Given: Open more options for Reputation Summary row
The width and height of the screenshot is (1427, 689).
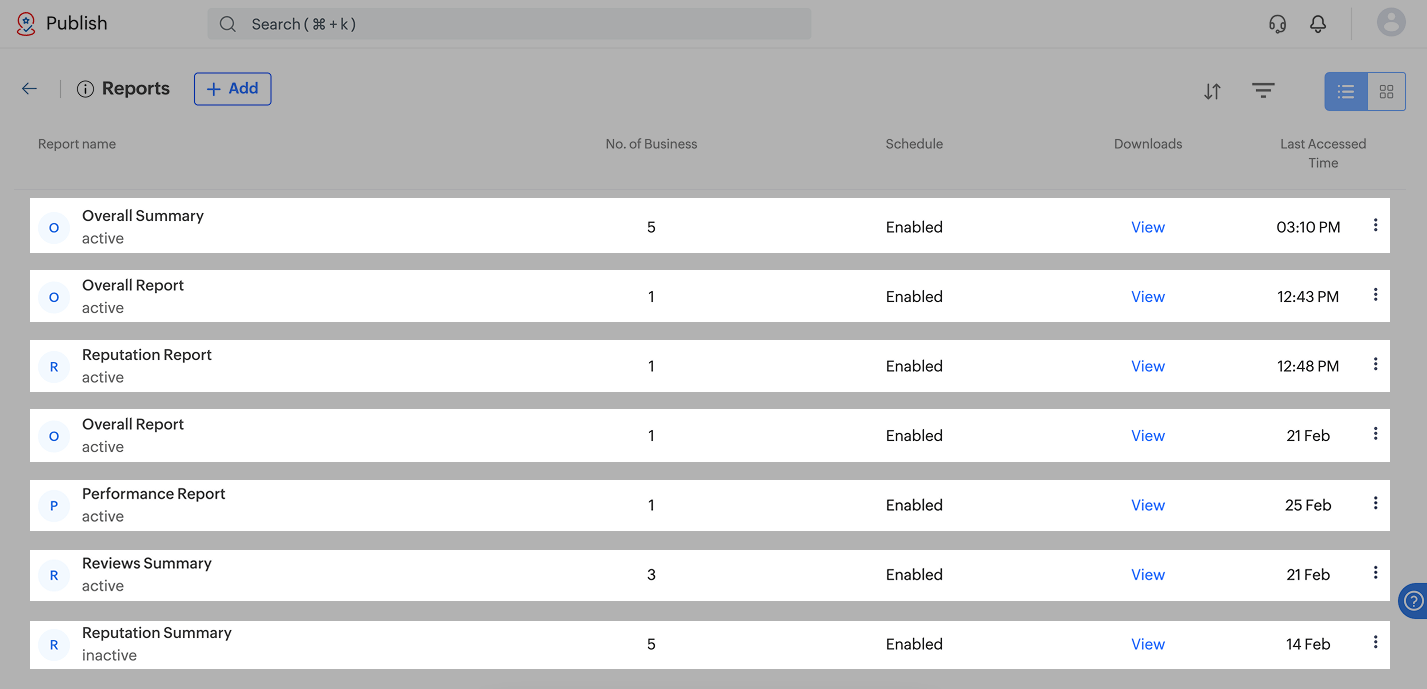Looking at the screenshot, I should pyautogui.click(x=1375, y=642).
